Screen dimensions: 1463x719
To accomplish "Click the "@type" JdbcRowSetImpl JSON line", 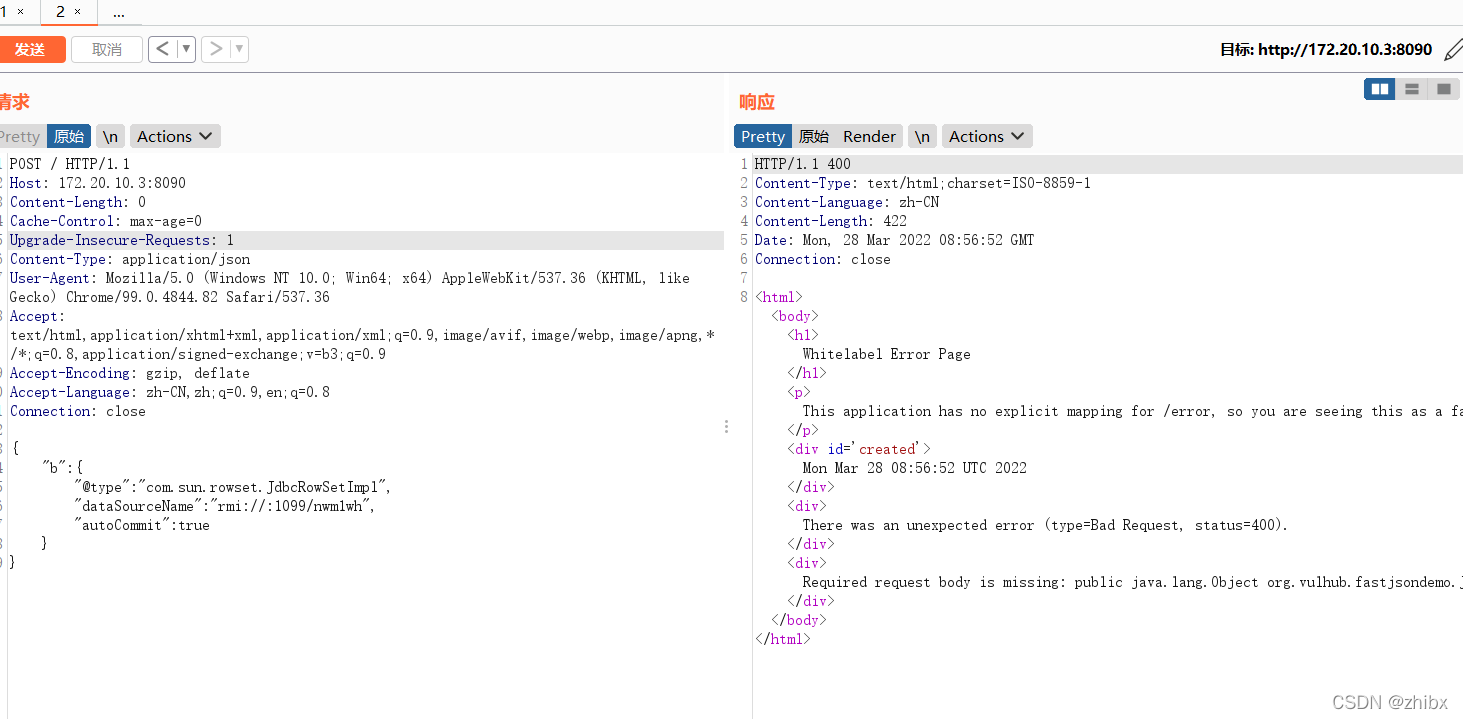I will coord(232,487).
